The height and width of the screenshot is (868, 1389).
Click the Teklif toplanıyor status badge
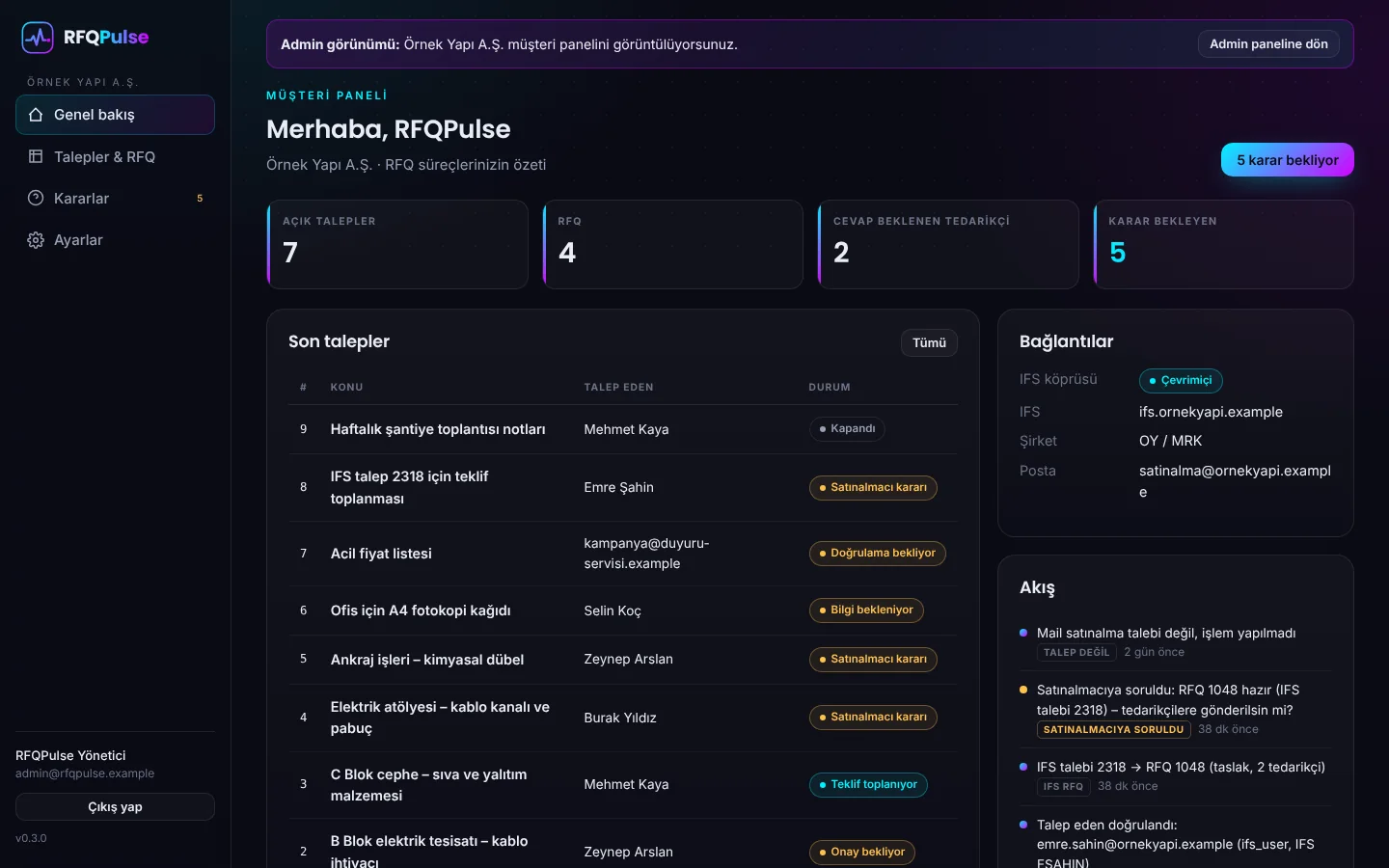[x=868, y=785]
